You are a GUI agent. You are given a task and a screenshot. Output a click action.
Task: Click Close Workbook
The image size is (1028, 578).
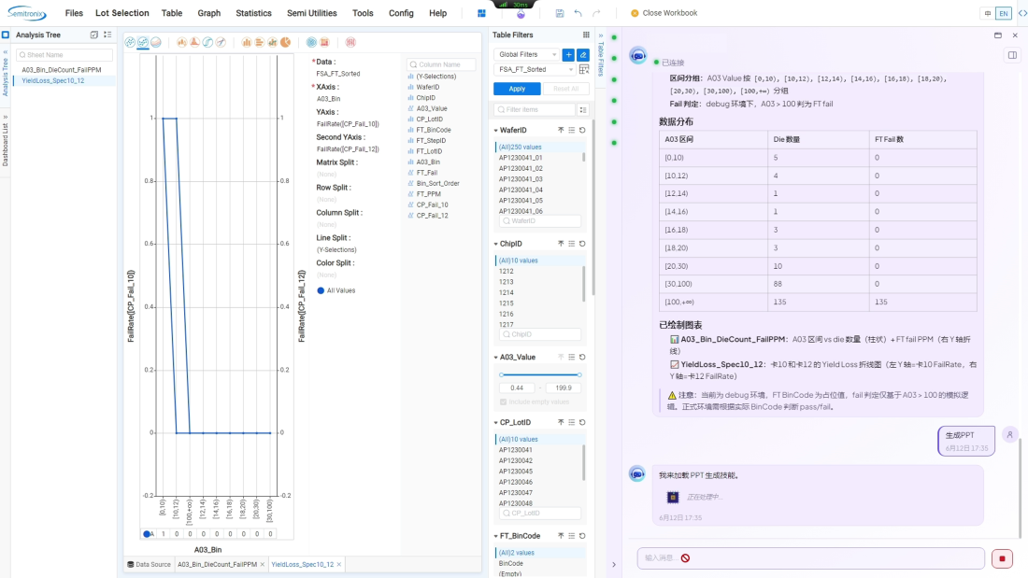point(663,13)
